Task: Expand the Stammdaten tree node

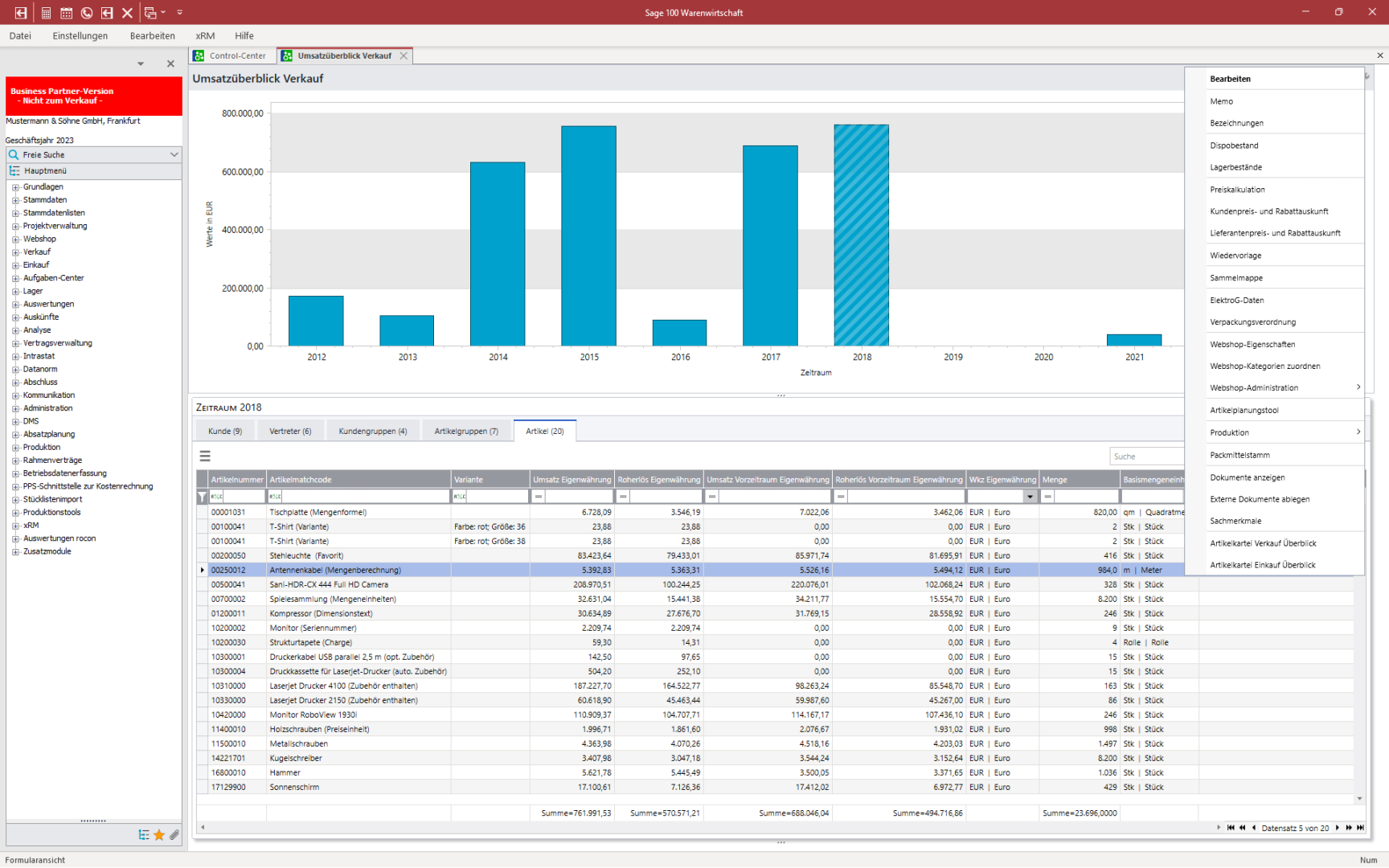Action: pyautogui.click(x=15, y=200)
